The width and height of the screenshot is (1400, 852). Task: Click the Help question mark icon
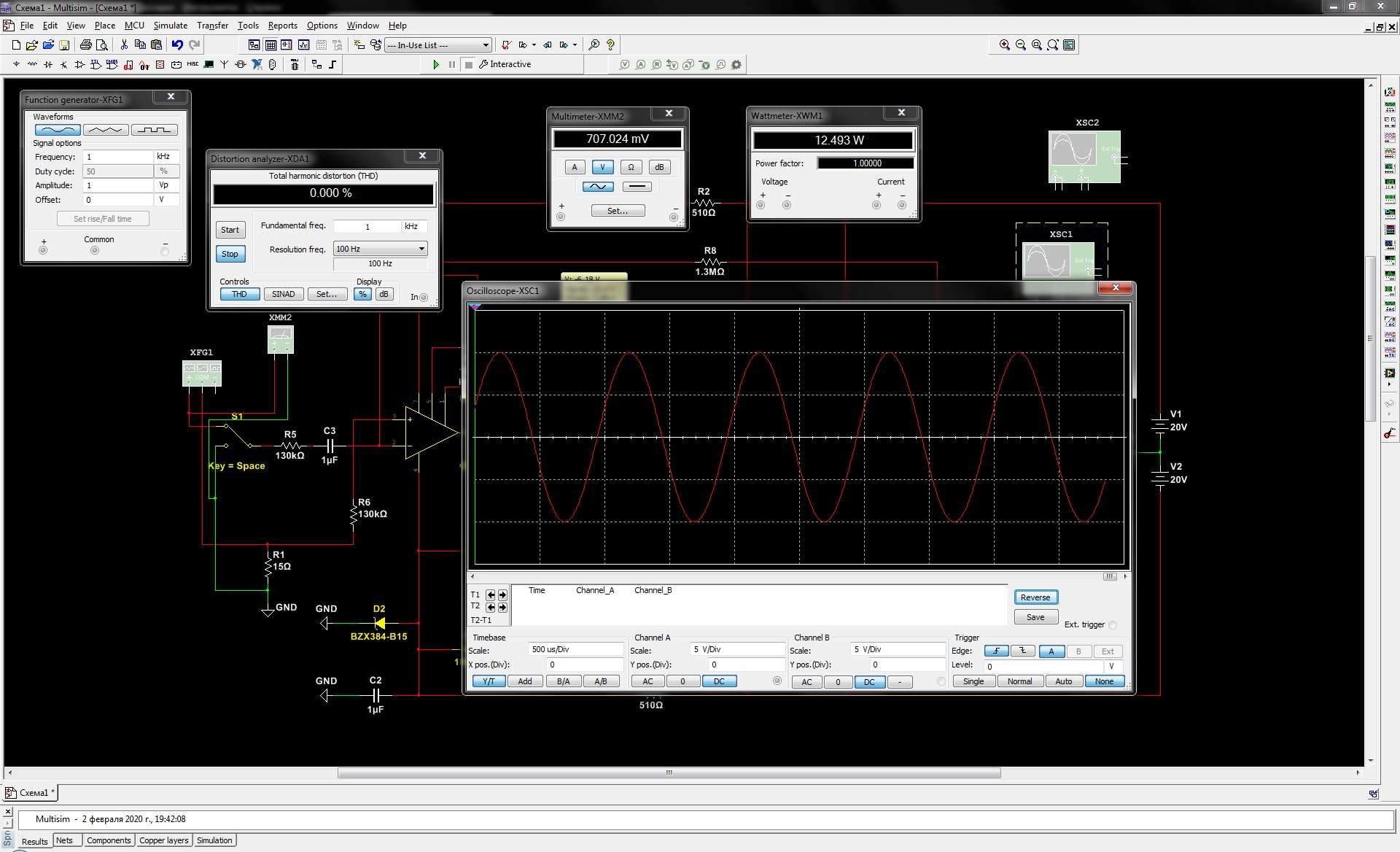(x=610, y=44)
